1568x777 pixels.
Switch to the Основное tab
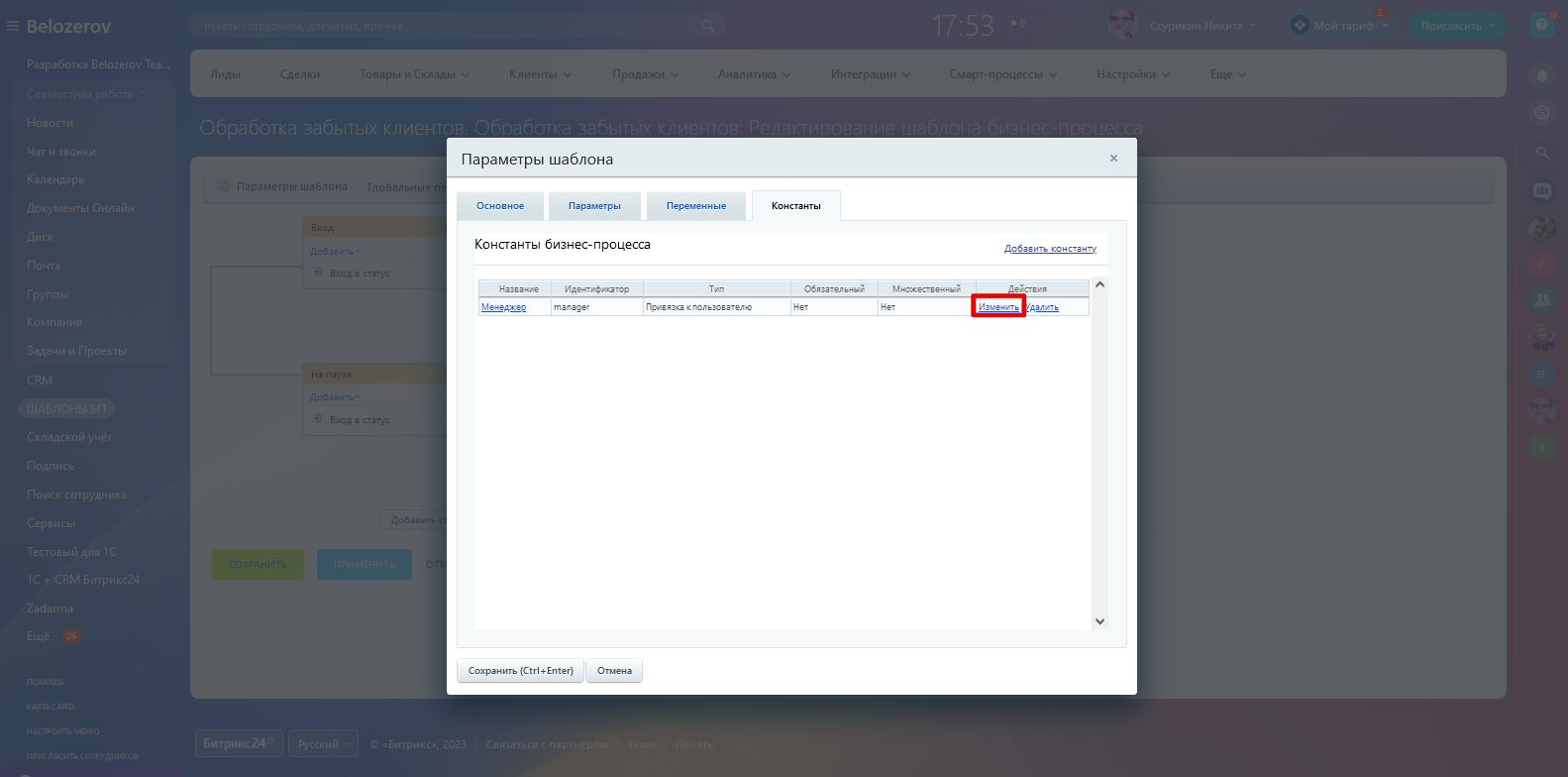[500, 205]
